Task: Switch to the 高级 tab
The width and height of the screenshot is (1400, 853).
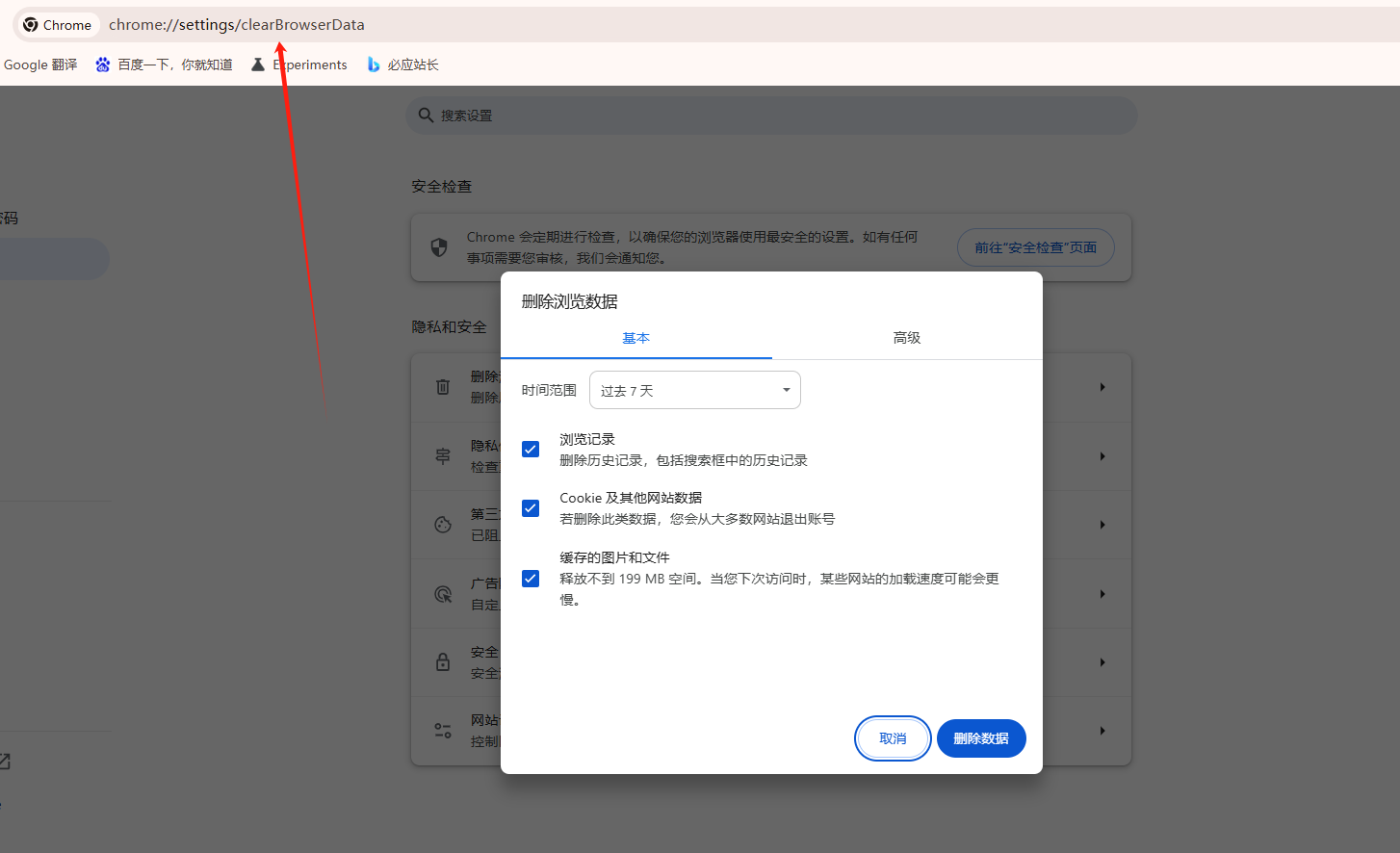Action: click(907, 338)
